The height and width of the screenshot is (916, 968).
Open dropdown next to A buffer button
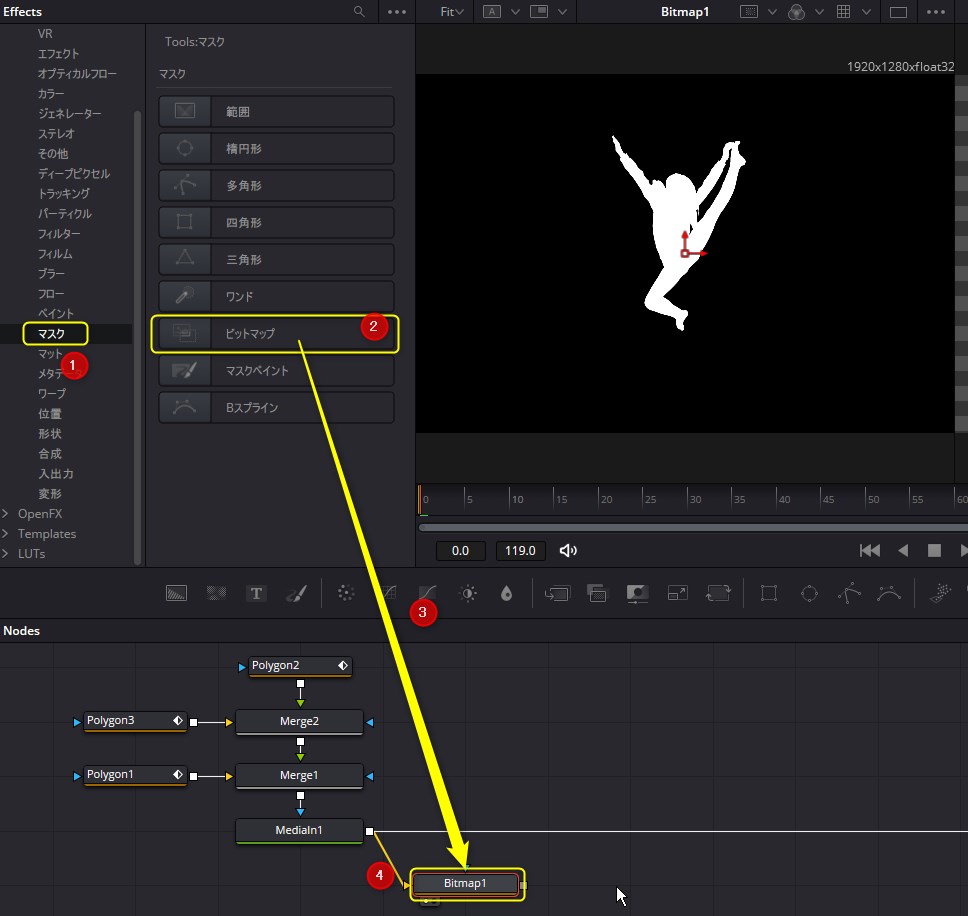pyautogui.click(x=515, y=12)
